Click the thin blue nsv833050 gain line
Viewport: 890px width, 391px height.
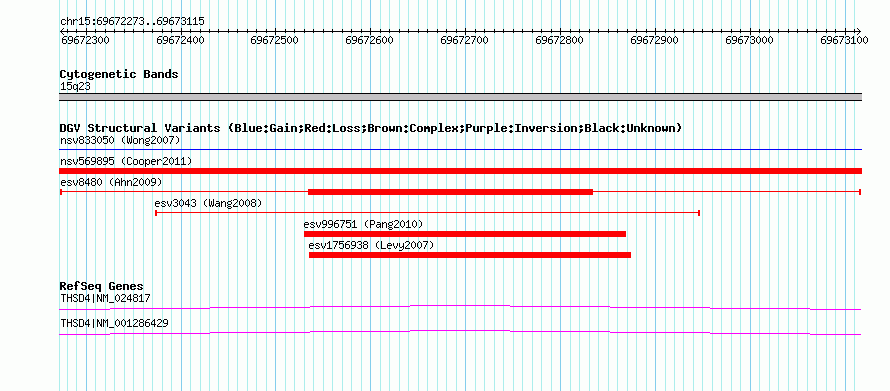pyautogui.click(x=460, y=150)
